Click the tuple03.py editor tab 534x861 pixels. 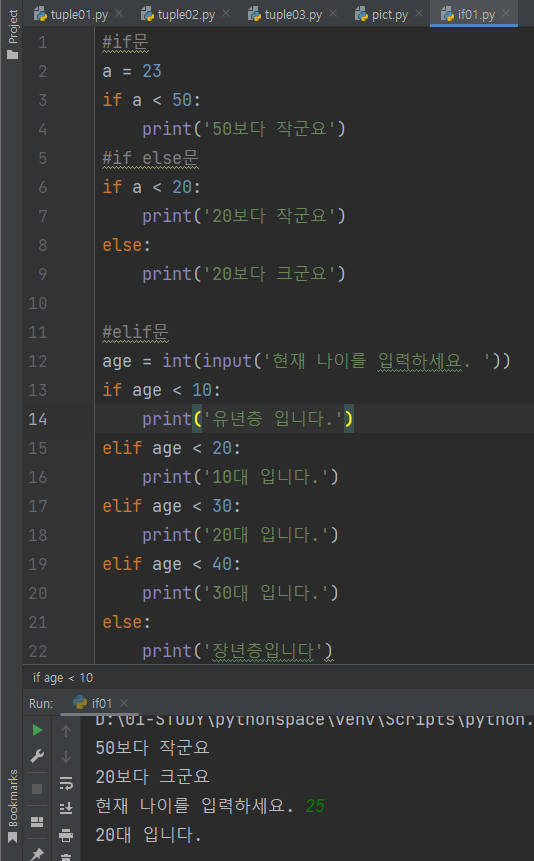(285, 15)
